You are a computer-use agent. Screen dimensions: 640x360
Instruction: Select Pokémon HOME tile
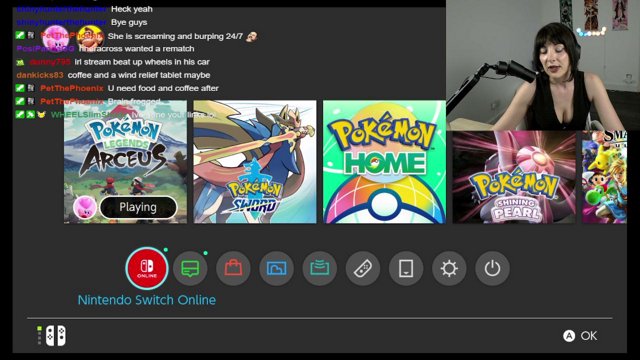(x=384, y=162)
